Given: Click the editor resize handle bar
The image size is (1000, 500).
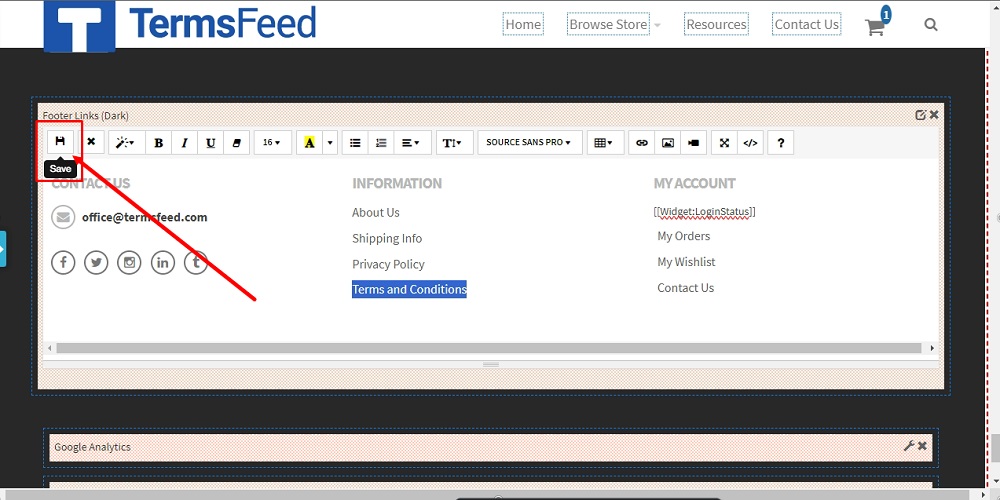Looking at the screenshot, I should point(490,364).
